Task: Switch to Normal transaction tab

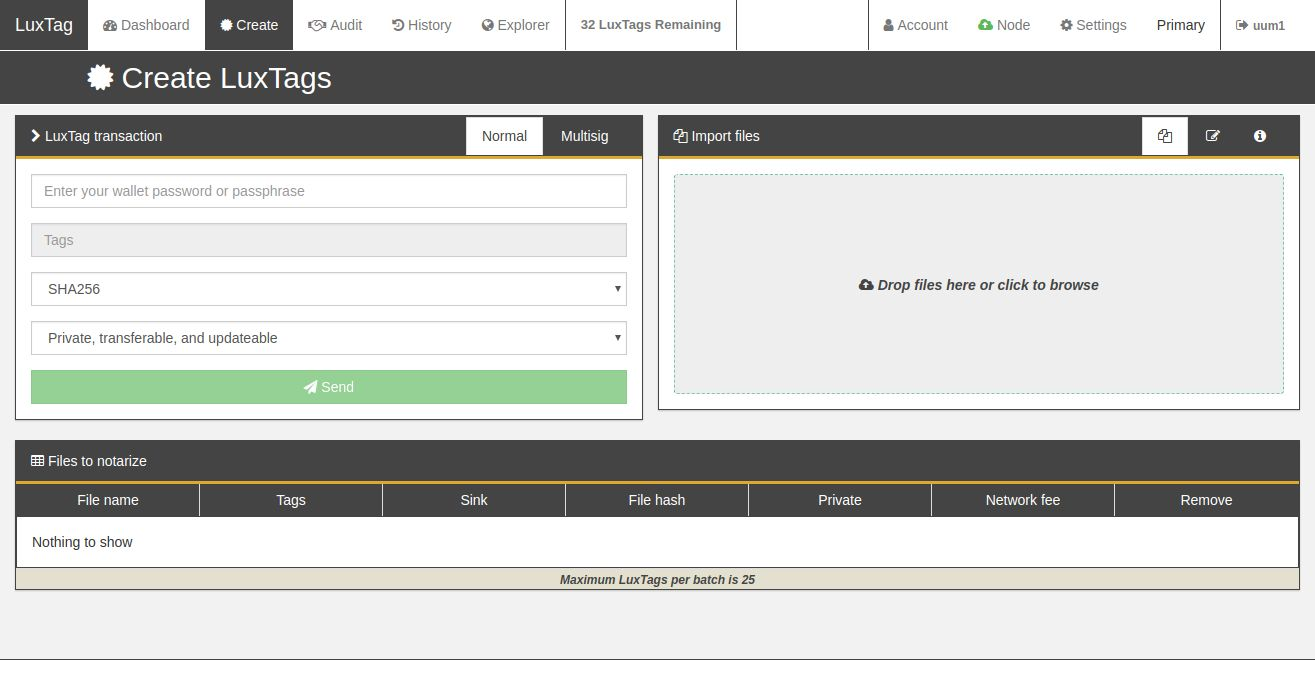Action: pos(504,136)
